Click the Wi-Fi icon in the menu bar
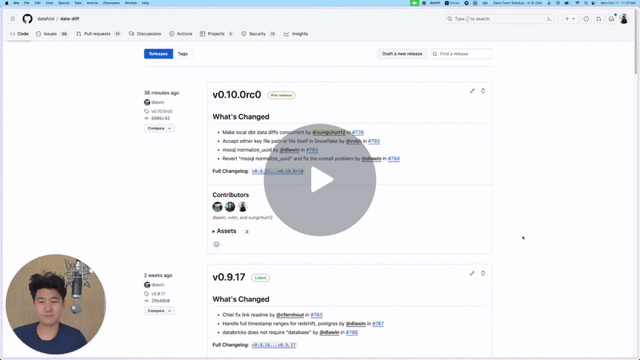The height and width of the screenshot is (360, 640). click(577, 3)
